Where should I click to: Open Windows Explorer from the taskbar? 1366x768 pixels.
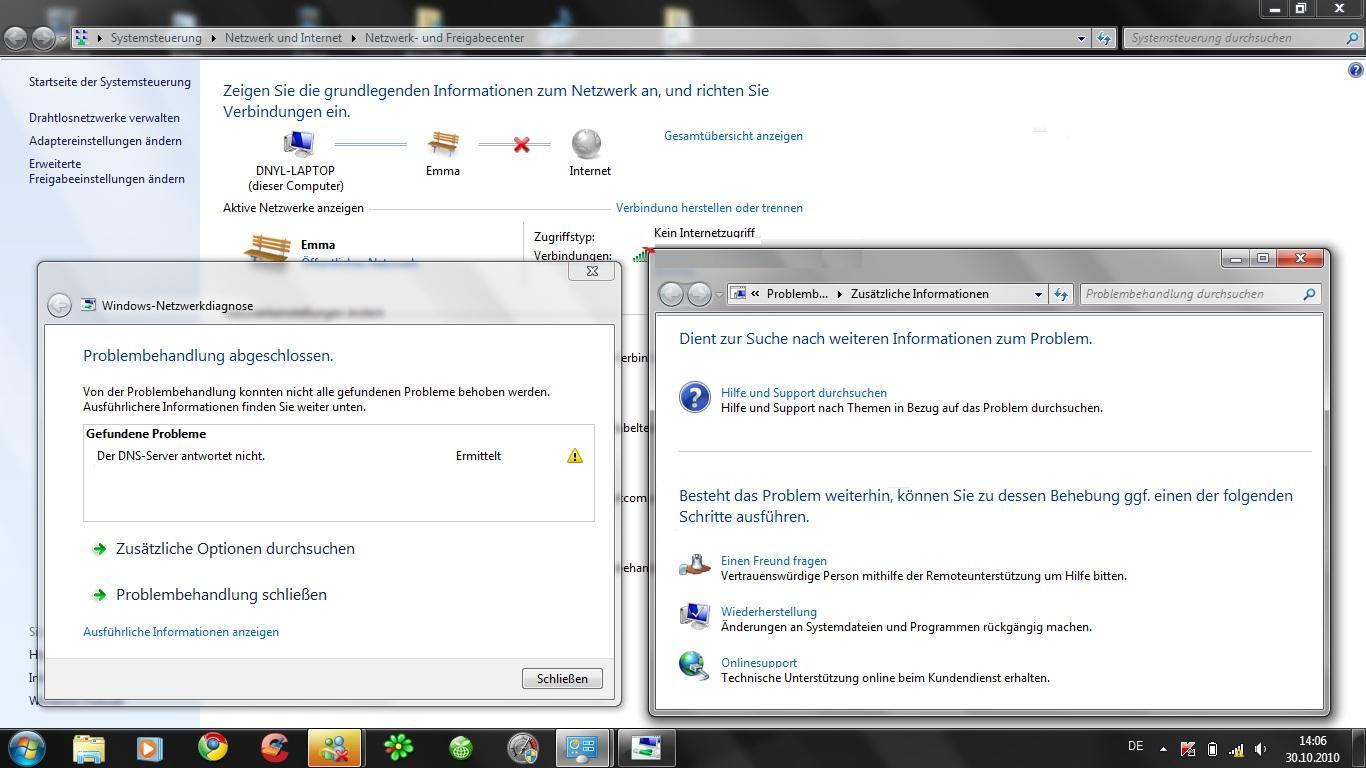pos(88,747)
